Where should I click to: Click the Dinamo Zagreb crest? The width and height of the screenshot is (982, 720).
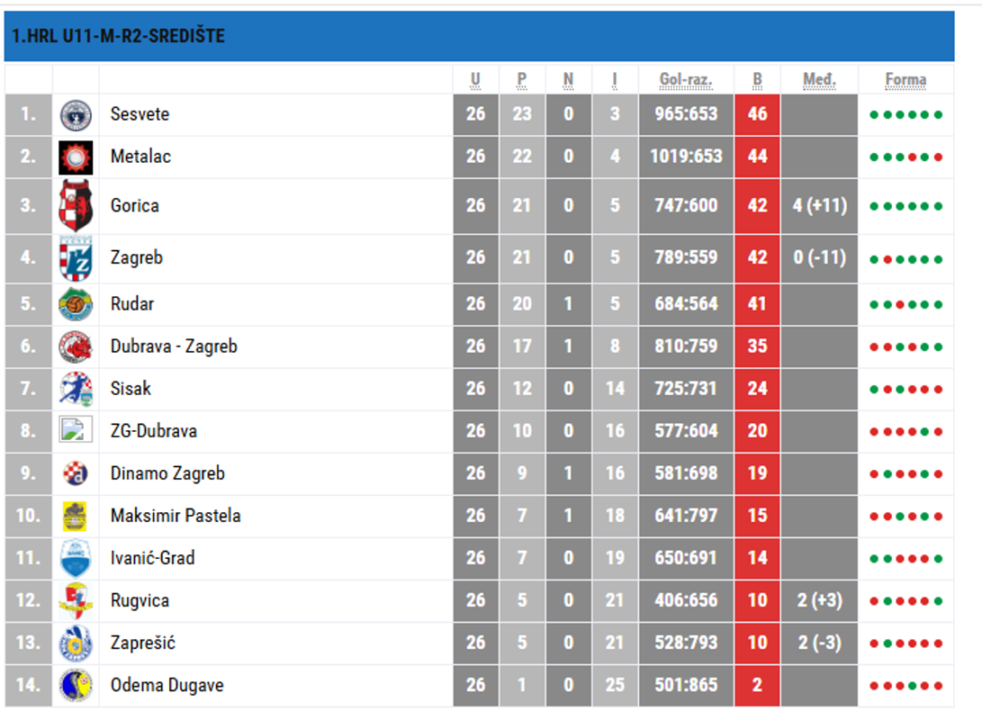[76, 473]
